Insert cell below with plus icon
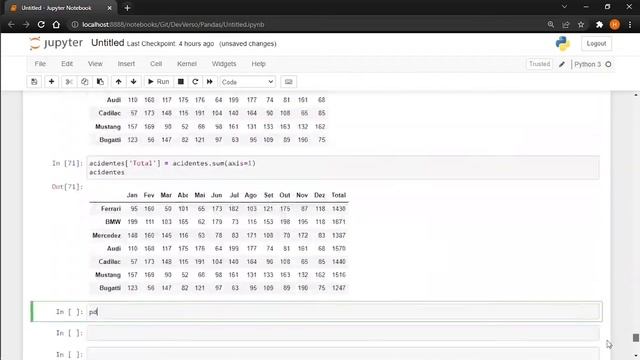 pyautogui.click(x=51, y=82)
